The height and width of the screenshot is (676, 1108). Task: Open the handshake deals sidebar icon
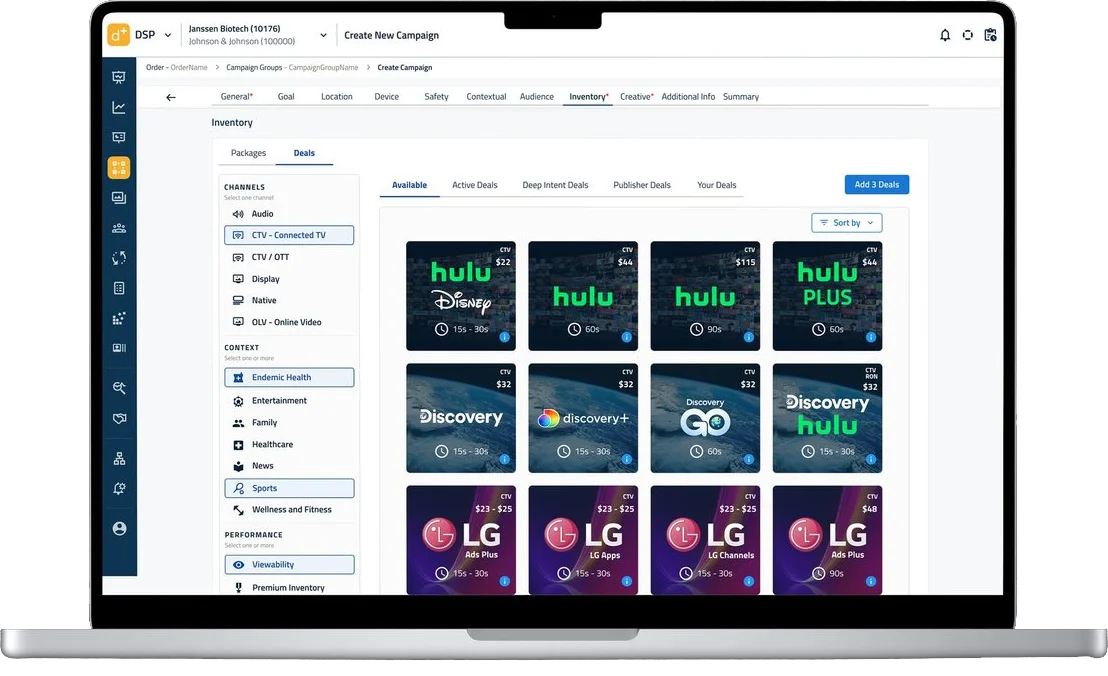[x=119, y=418]
